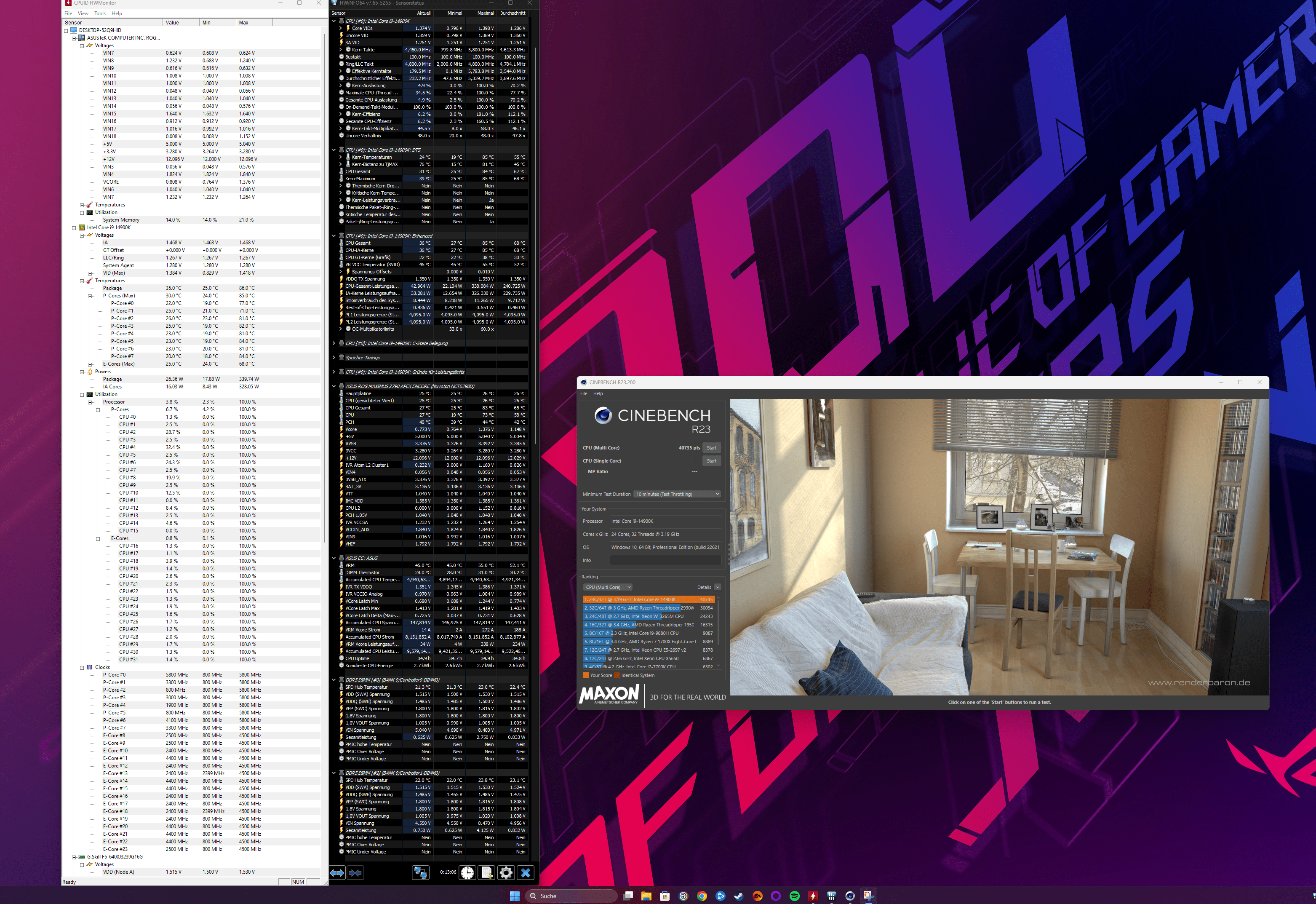Click Cinebench sphere taskbar icon
The image size is (1316, 904).
coord(850,896)
